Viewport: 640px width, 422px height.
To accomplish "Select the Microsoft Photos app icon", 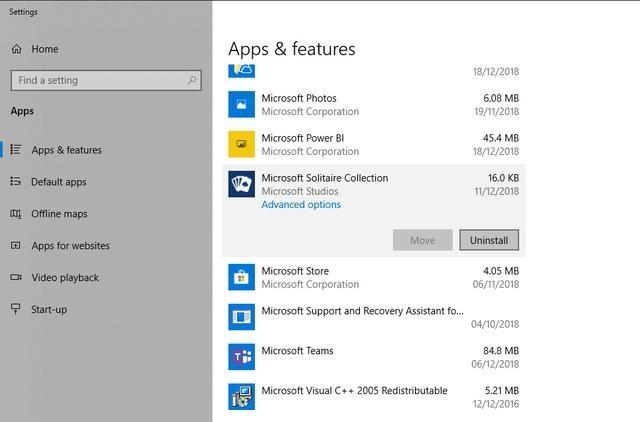I will click(242, 104).
